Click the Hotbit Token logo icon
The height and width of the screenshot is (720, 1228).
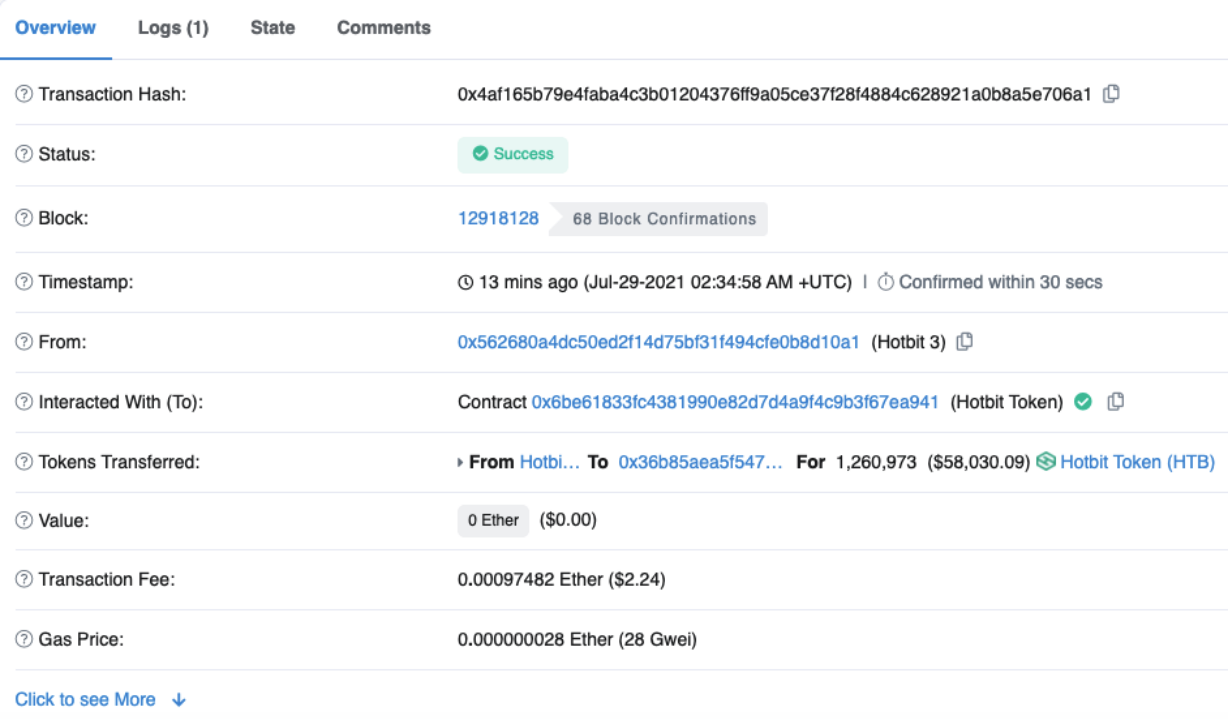(x=1046, y=462)
